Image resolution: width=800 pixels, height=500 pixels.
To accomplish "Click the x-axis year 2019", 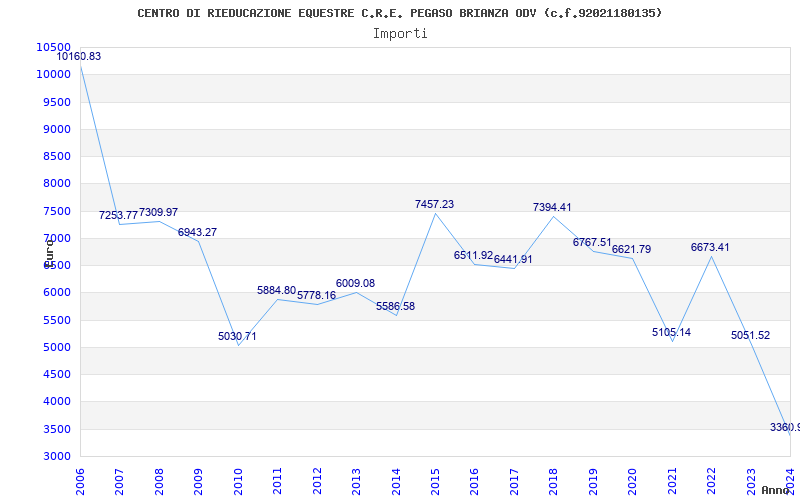I will click(593, 482).
